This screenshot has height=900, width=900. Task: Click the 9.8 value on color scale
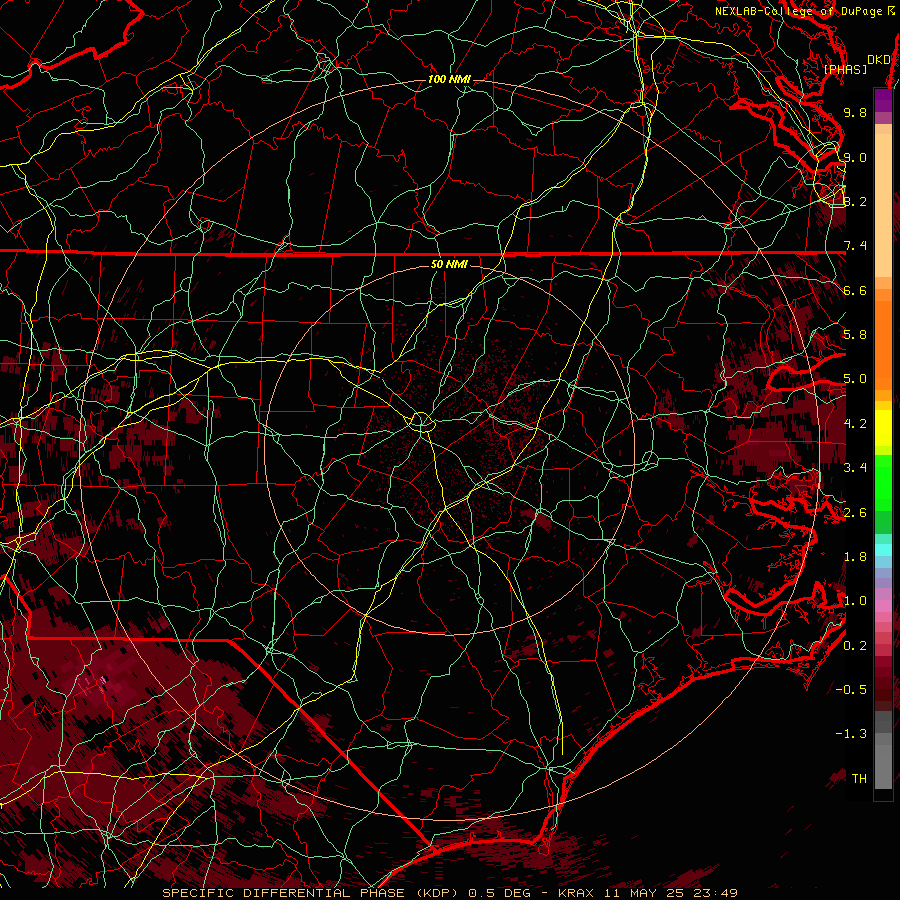pos(855,112)
